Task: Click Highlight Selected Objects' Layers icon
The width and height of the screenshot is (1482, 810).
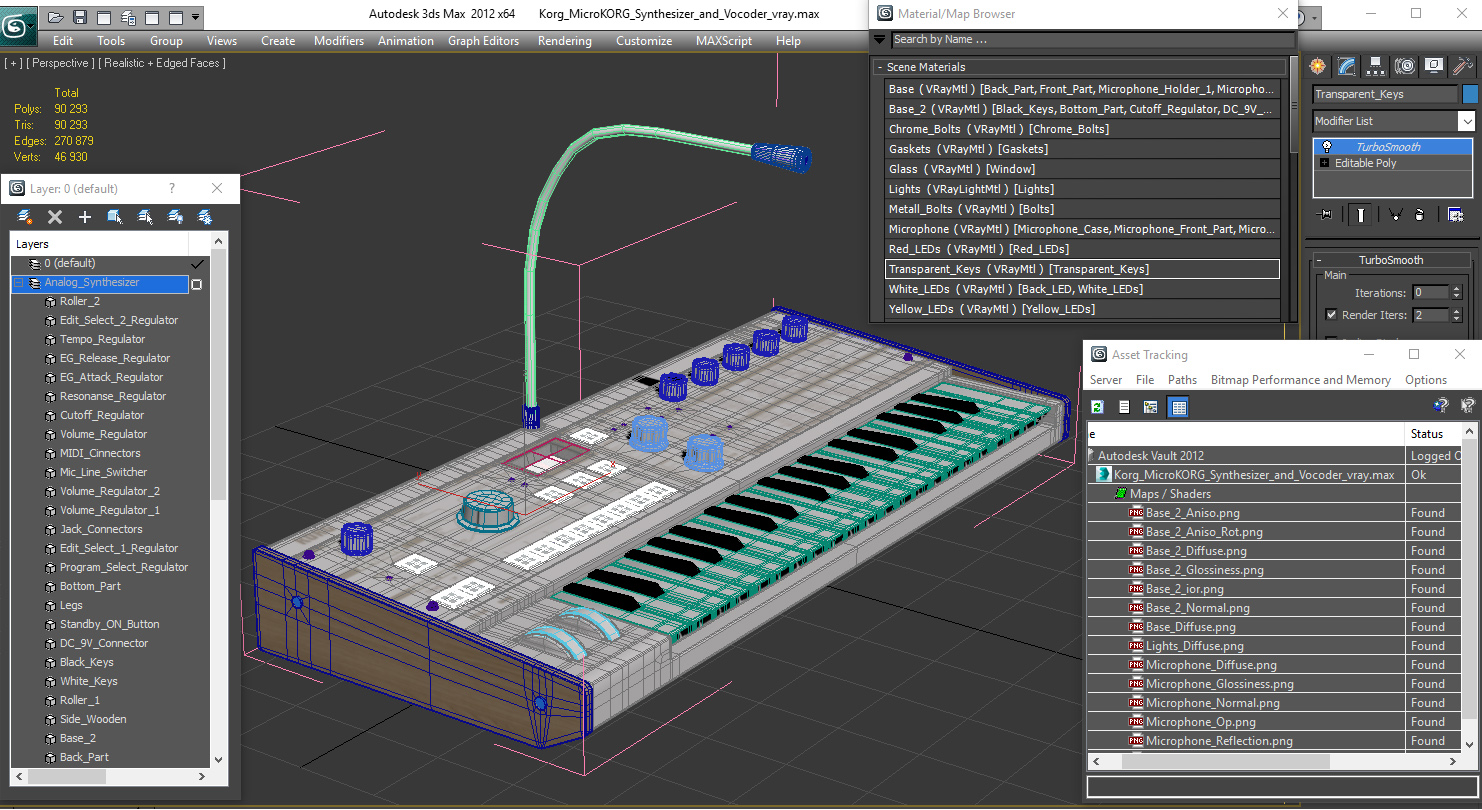Action: coord(145,216)
